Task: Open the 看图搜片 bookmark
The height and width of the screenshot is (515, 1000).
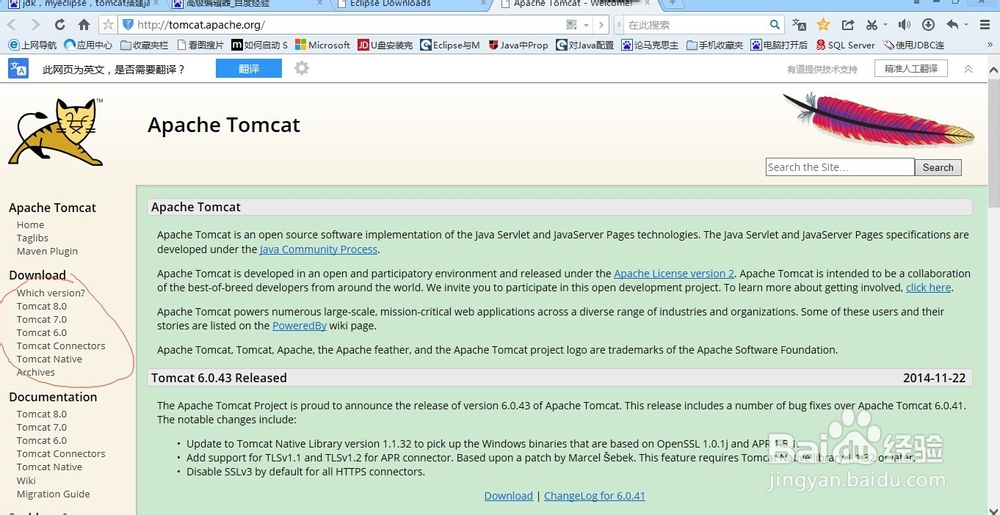Action: click(200, 45)
